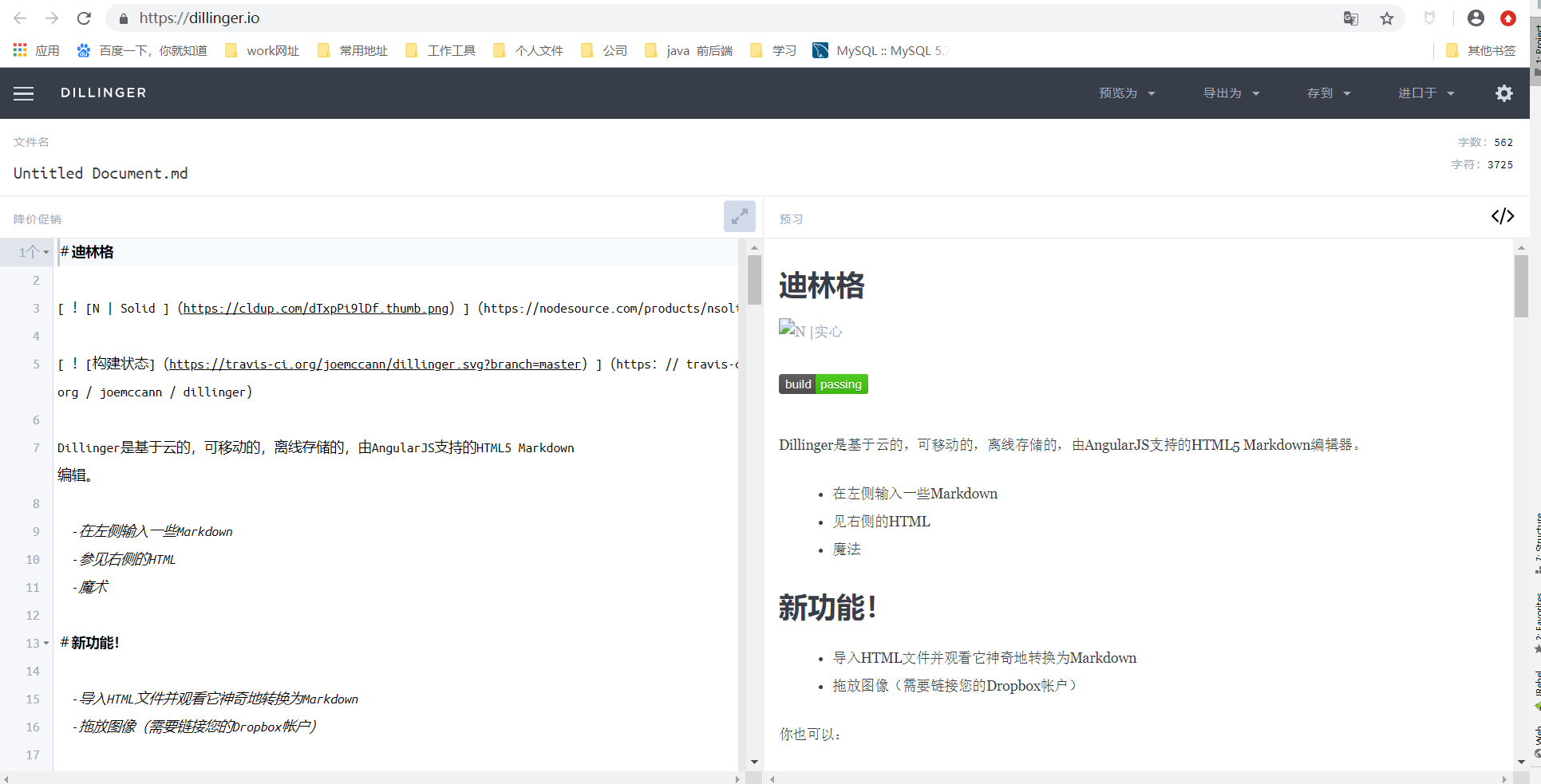Open the Google Translate icon in address bar
This screenshot has width=1541, height=784.
click(x=1350, y=18)
